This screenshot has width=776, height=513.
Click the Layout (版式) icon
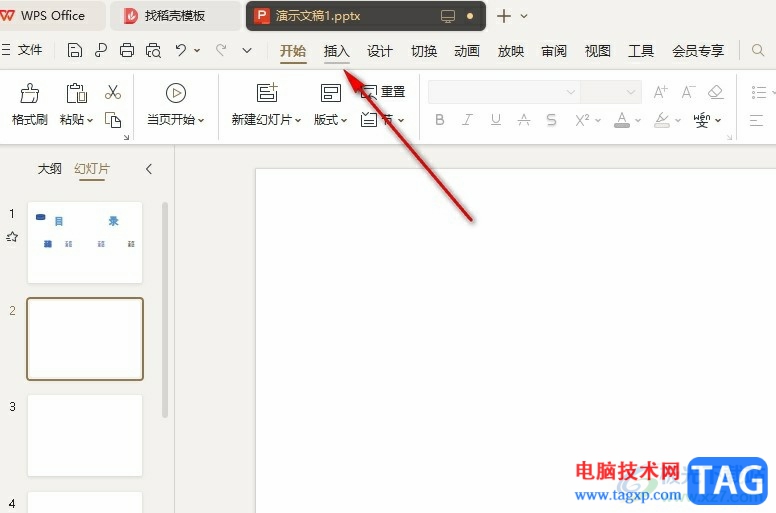331,93
